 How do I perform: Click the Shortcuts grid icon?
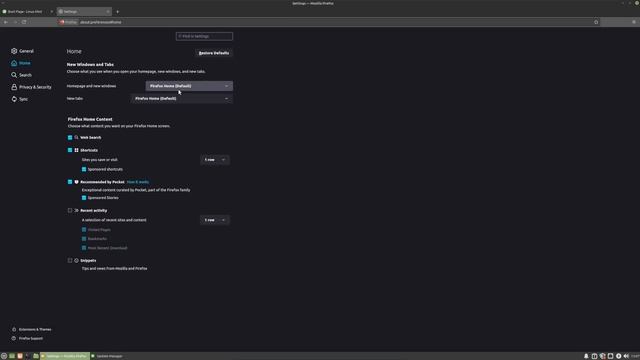[76, 150]
